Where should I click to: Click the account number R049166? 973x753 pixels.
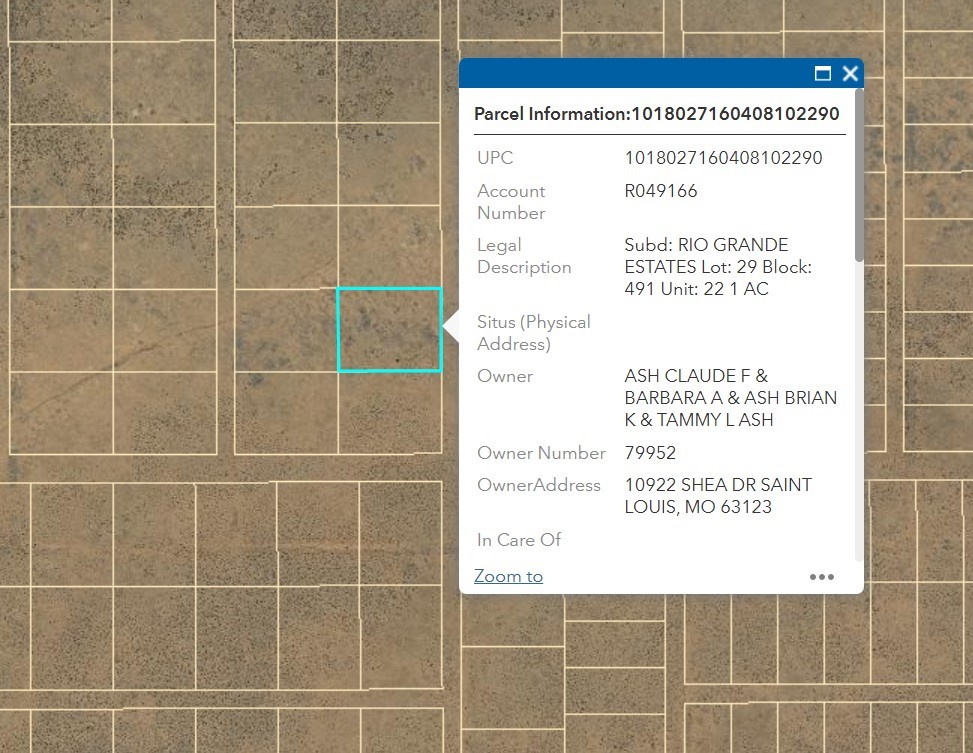660,191
